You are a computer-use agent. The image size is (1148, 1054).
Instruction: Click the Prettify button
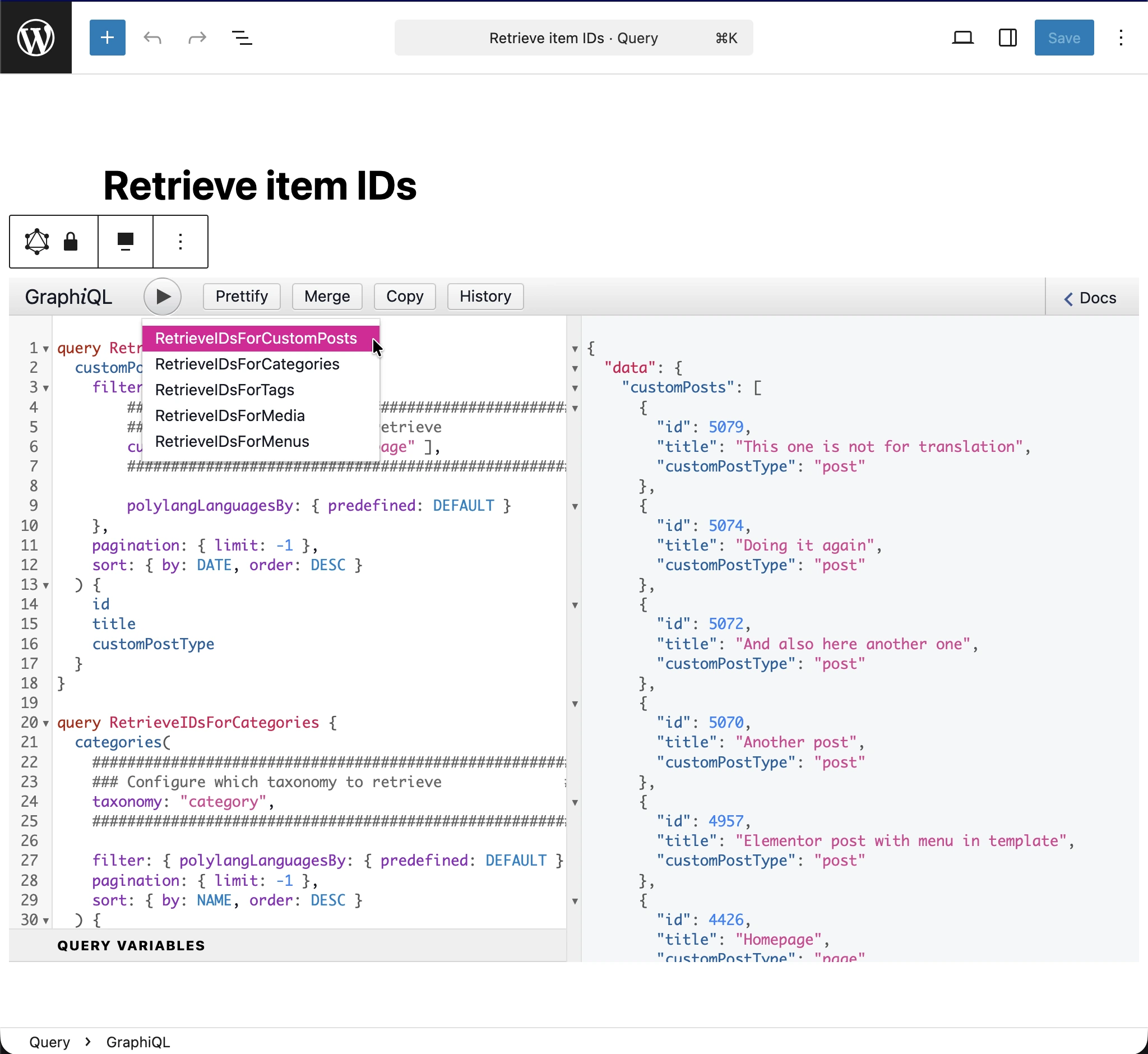(x=241, y=296)
